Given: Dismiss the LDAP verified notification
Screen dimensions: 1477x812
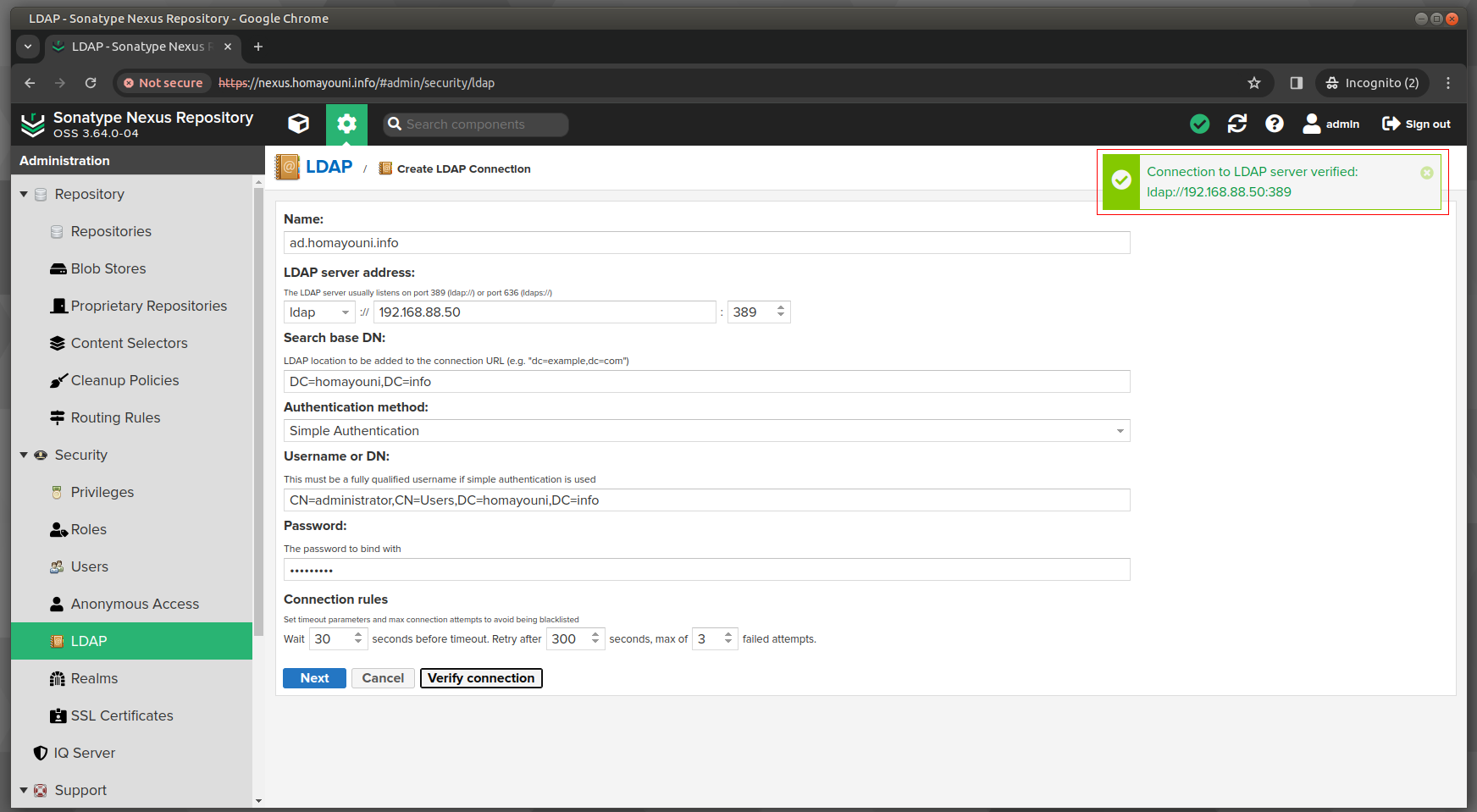Looking at the screenshot, I should pyautogui.click(x=1427, y=173).
